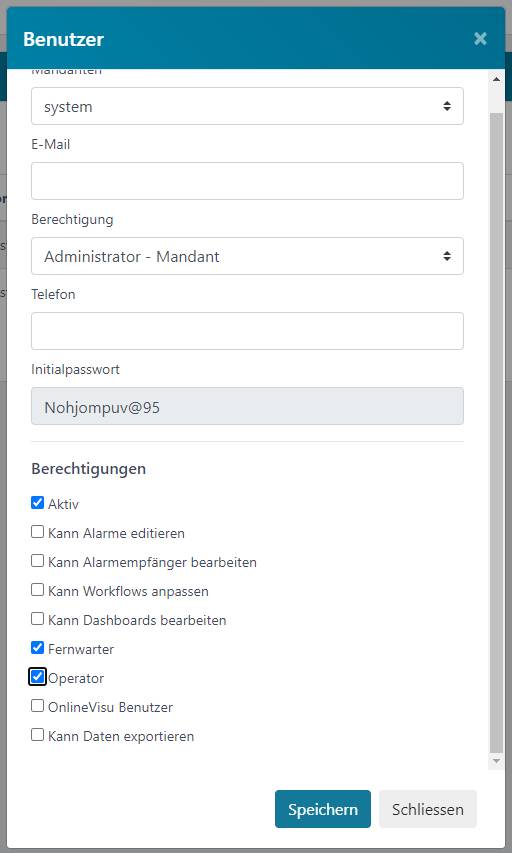Screen dimensions: 512x853
Task: Uncheck the Fernwarter checkbox
Action: (x=37, y=648)
